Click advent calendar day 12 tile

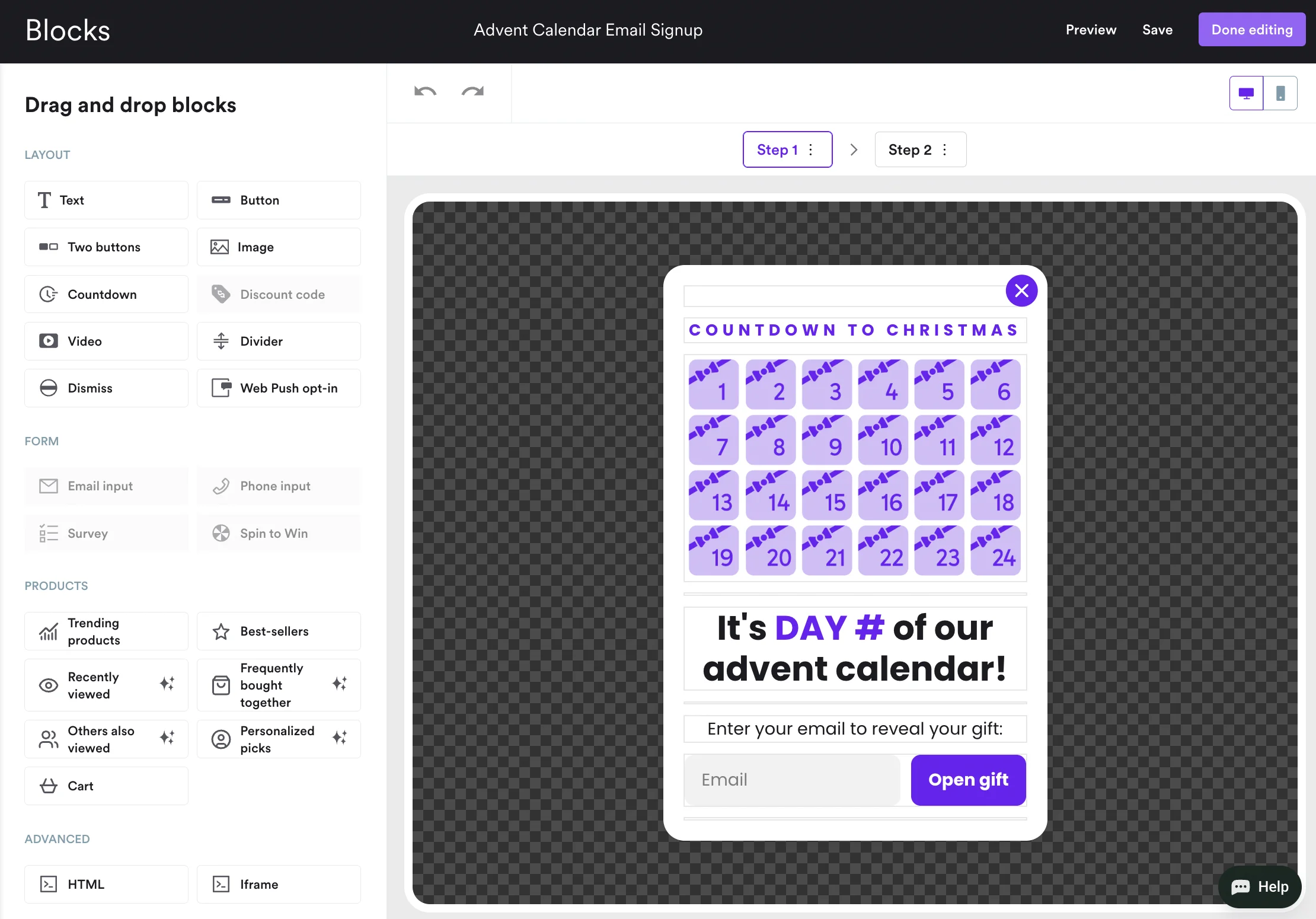coord(996,440)
